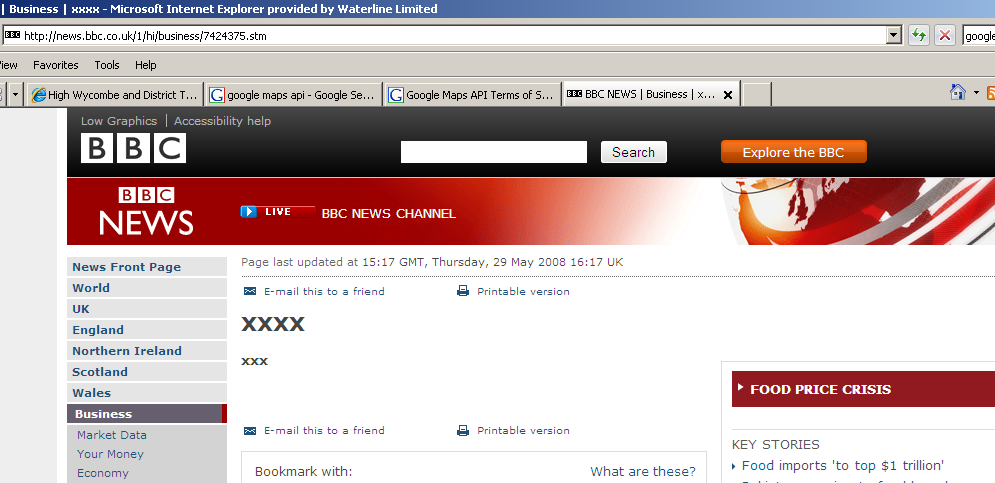Click the top printer icon for Printable version
Image resolution: width=995 pixels, height=483 pixels.
click(x=463, y=292)
